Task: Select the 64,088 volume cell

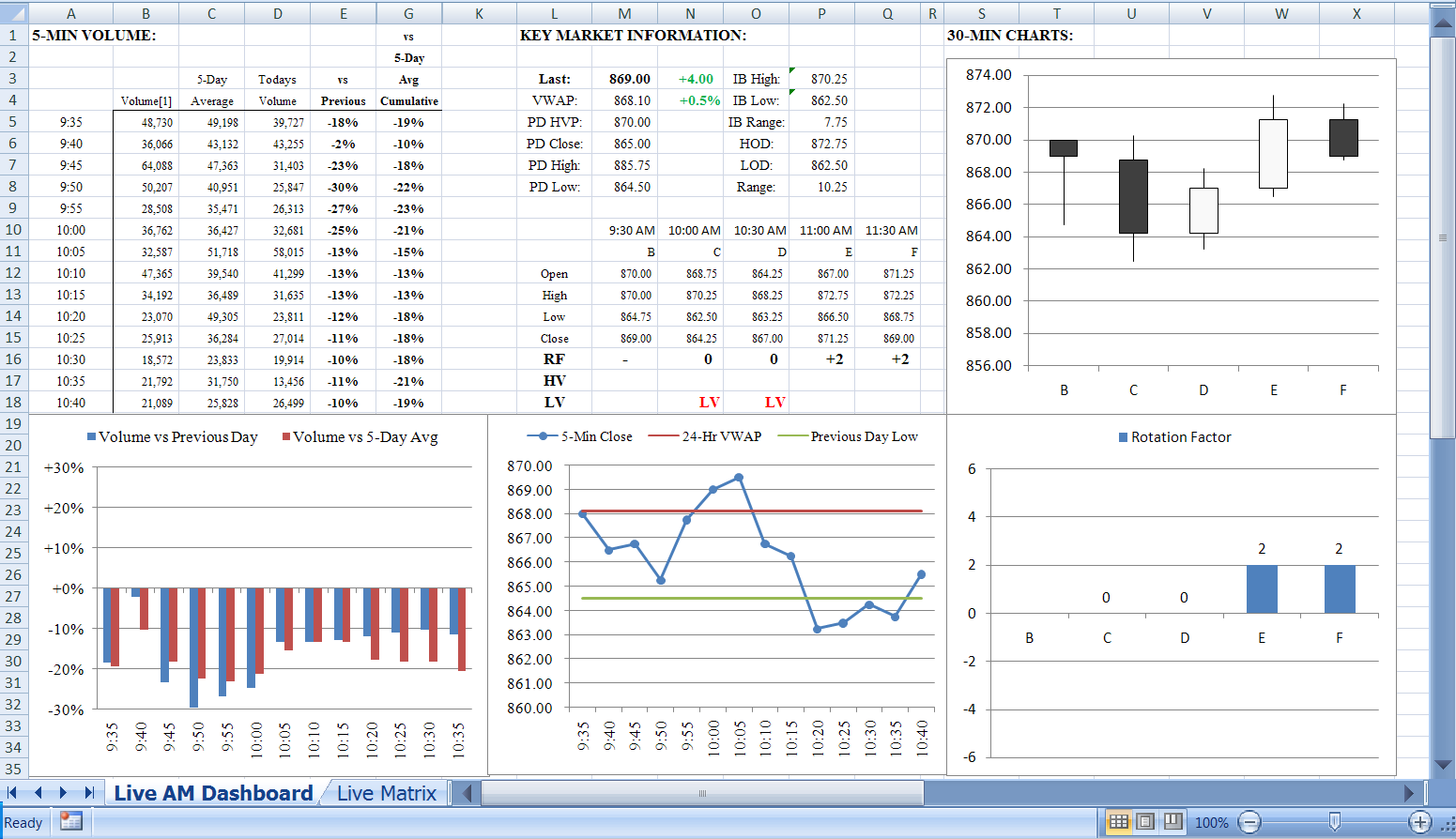Action: 146,165
